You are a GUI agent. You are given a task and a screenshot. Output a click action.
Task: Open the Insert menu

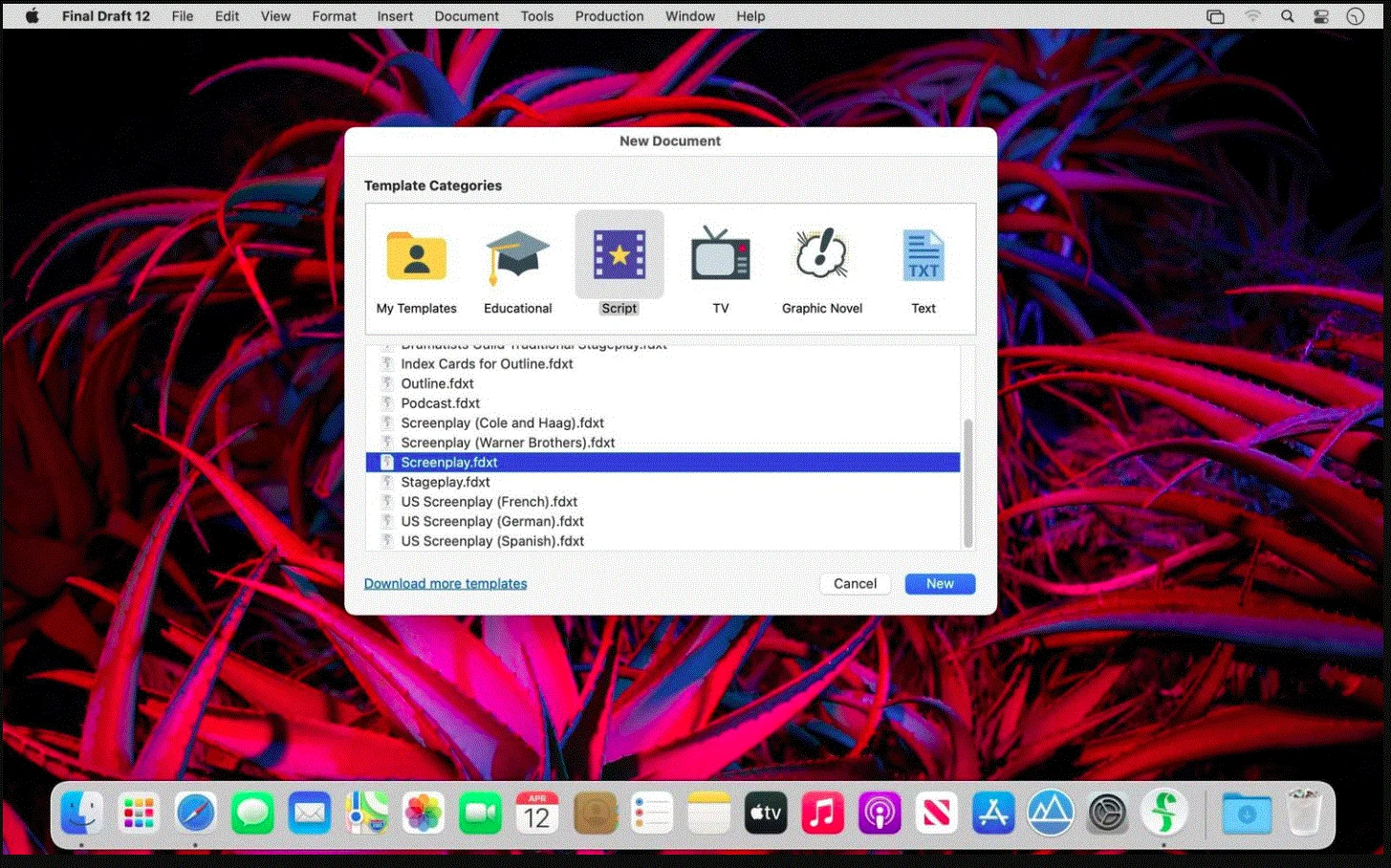[x=395, y=16]
